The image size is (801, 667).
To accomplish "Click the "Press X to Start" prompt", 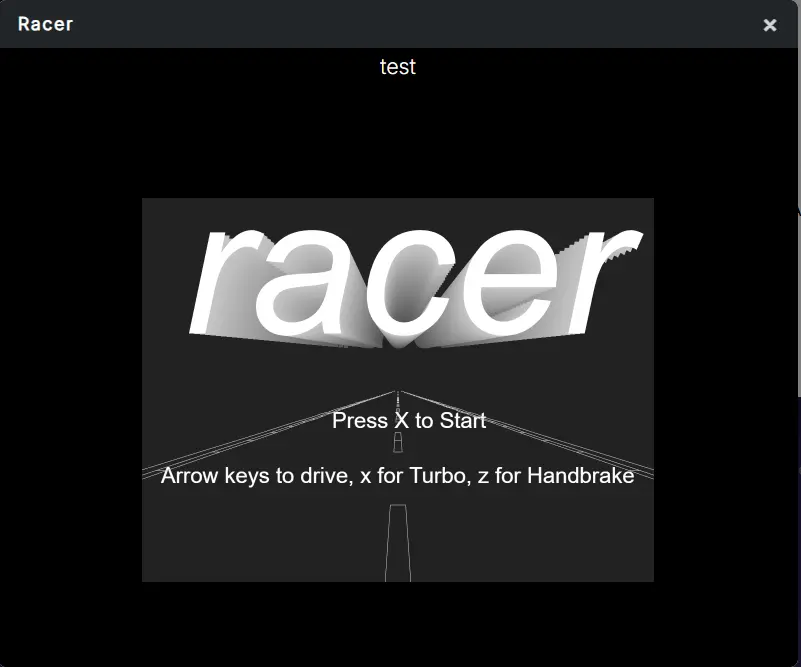I will point(409,421).
